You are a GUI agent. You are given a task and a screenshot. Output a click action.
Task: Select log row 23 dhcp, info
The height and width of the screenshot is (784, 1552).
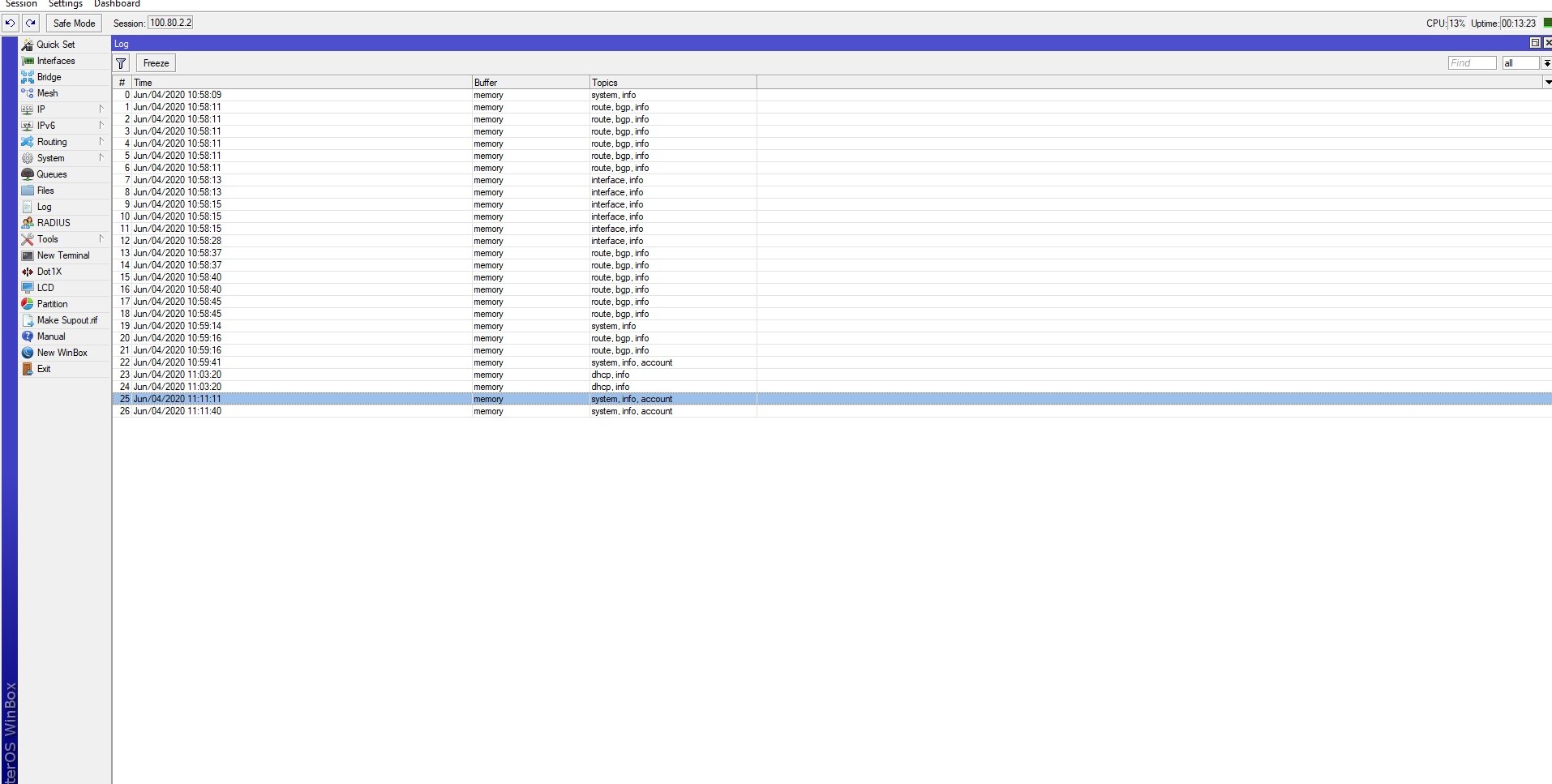click(832, 375)
